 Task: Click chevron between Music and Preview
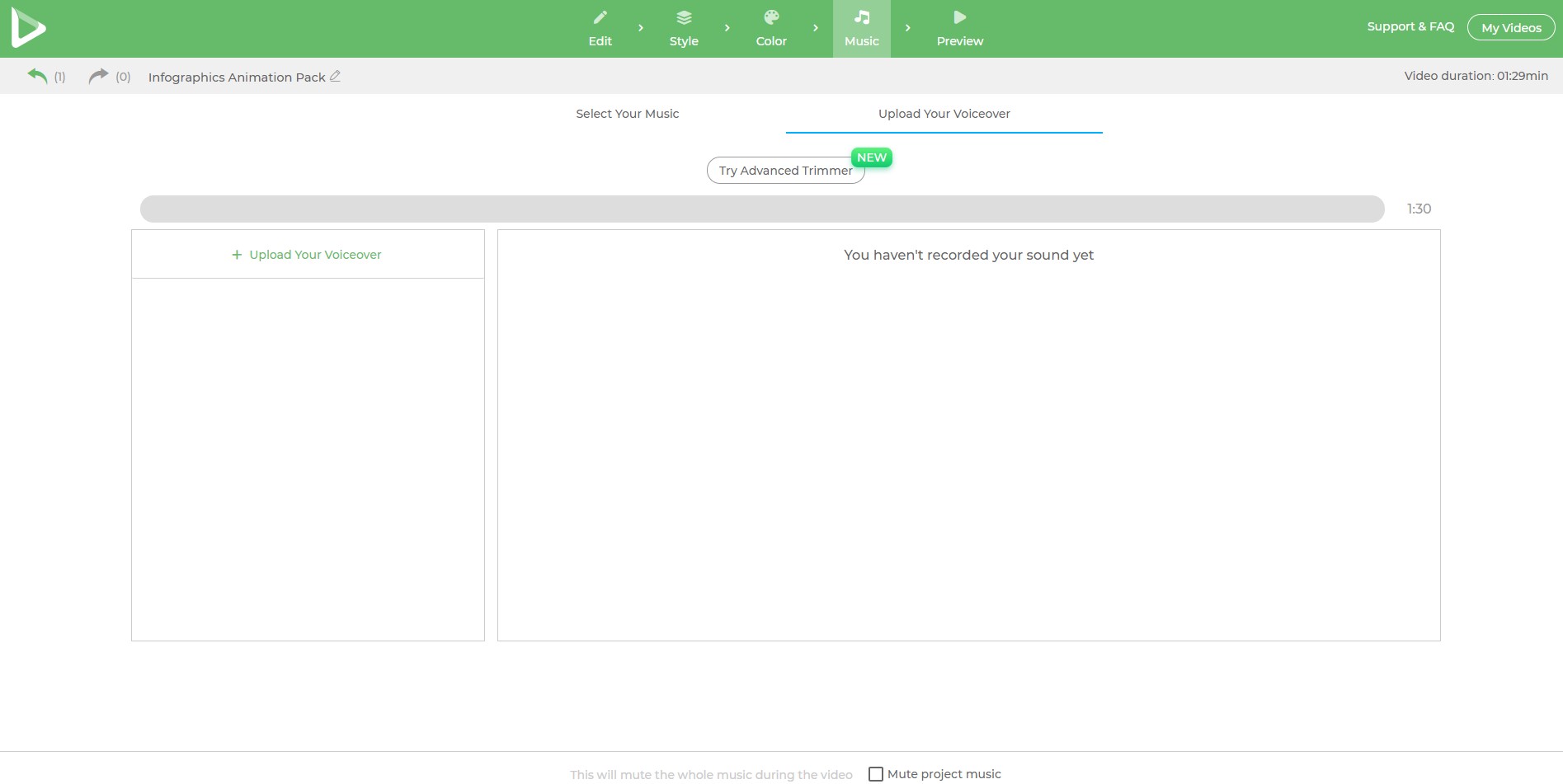[907, 28]
